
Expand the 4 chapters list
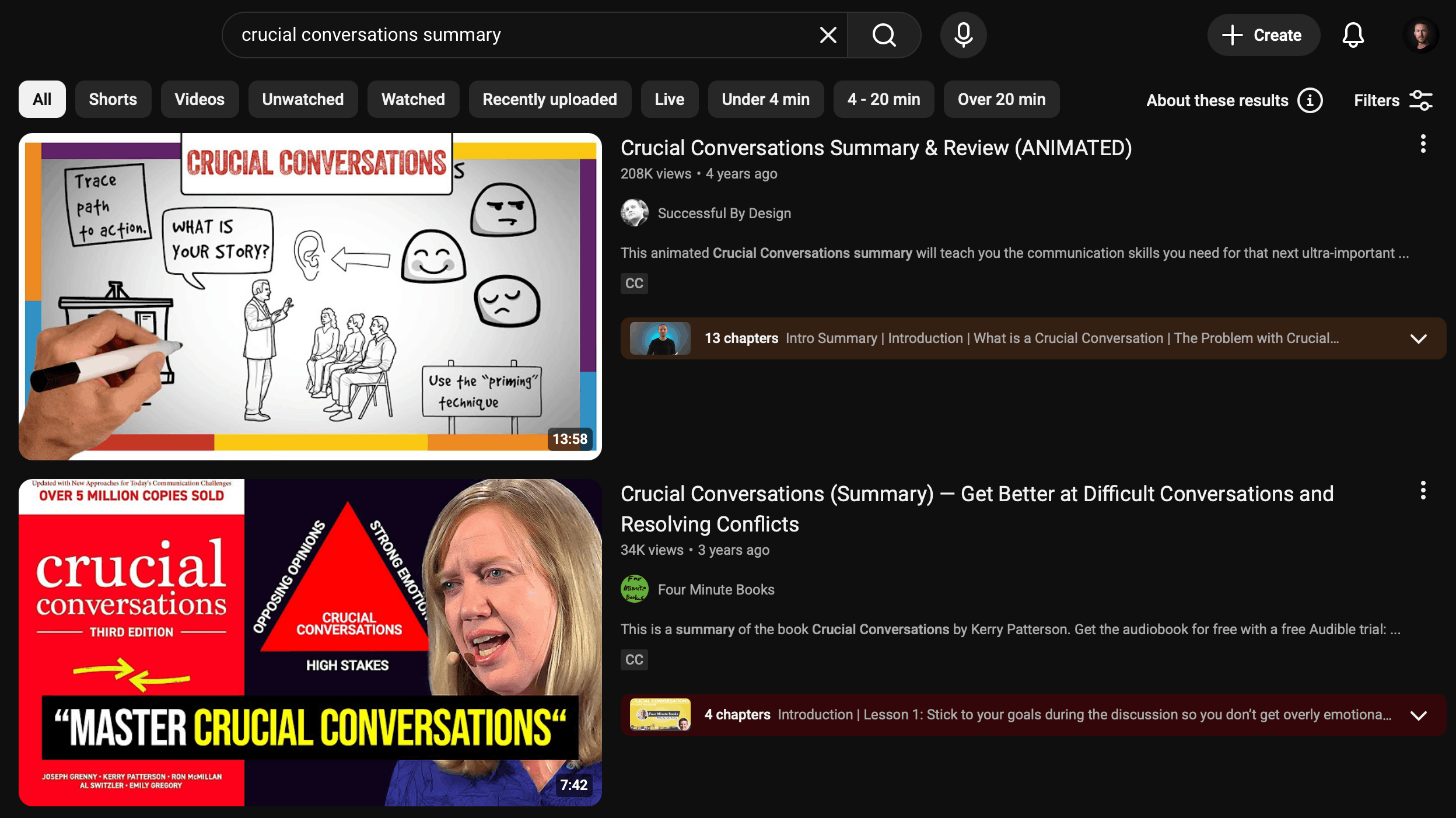(x=1418, y=715)
